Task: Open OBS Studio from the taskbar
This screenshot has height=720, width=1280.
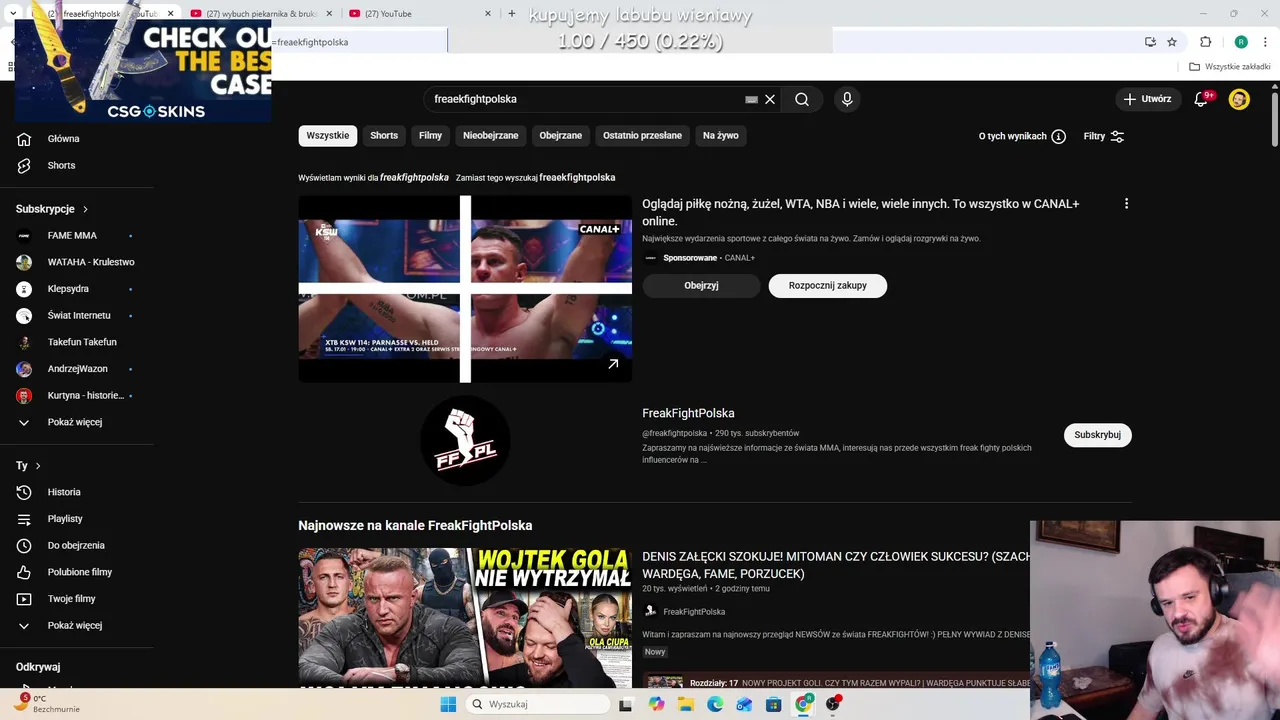Action: click(833, 704)
